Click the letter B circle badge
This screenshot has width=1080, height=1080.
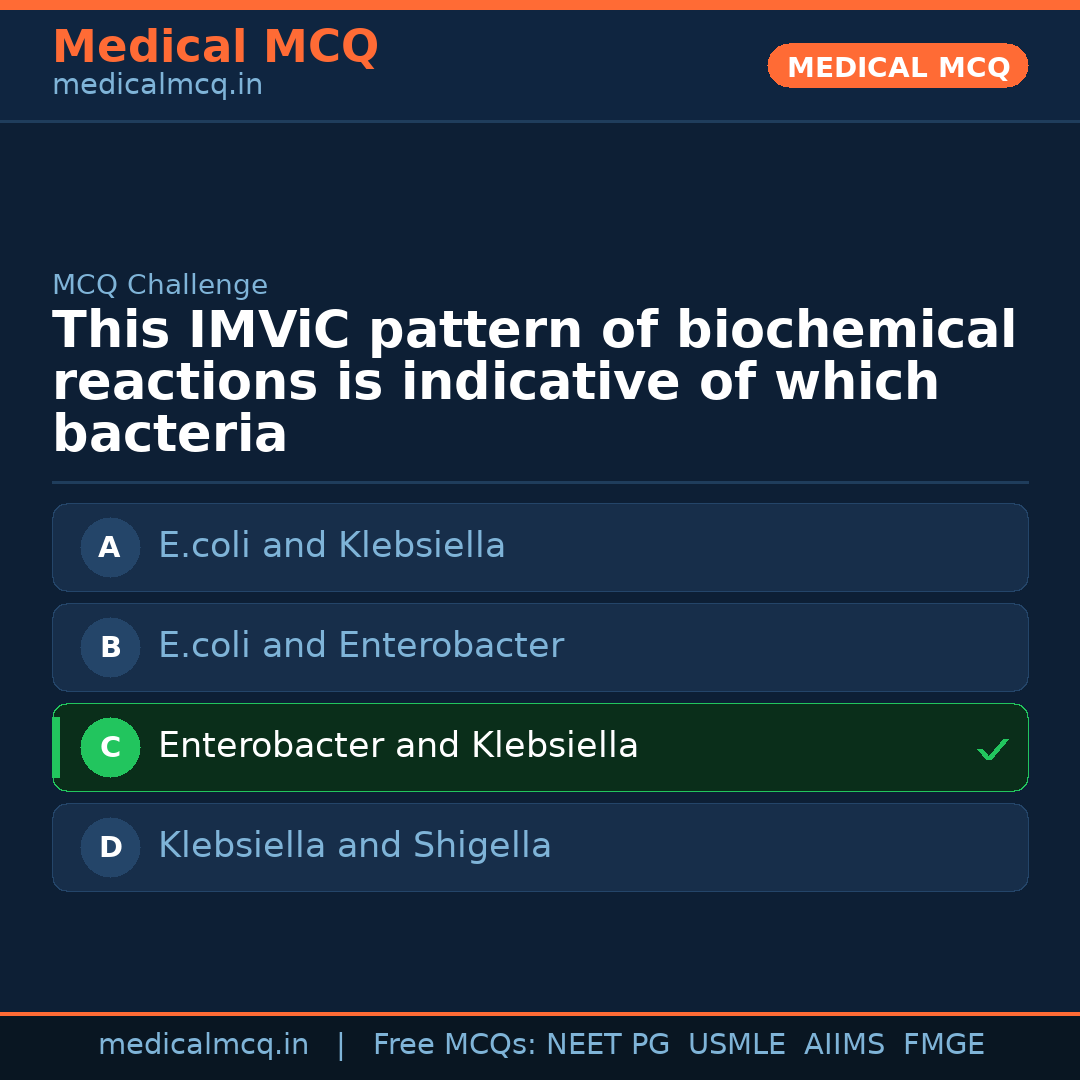point(110,647)
